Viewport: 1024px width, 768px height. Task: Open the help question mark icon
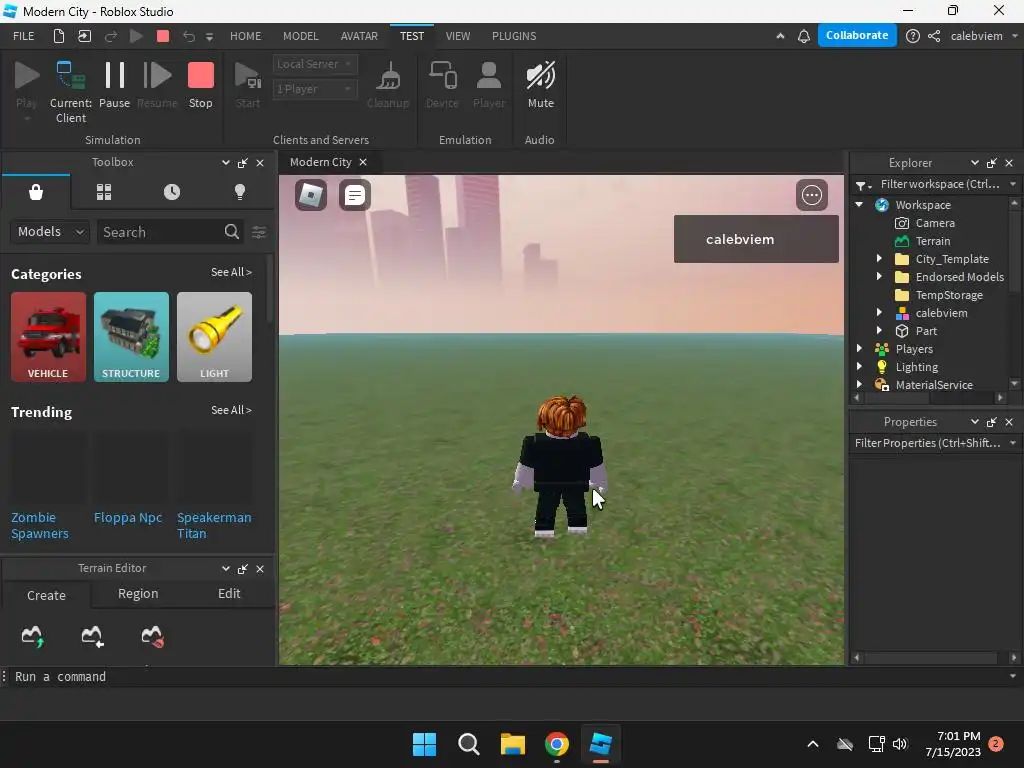[x=913, y=36]
